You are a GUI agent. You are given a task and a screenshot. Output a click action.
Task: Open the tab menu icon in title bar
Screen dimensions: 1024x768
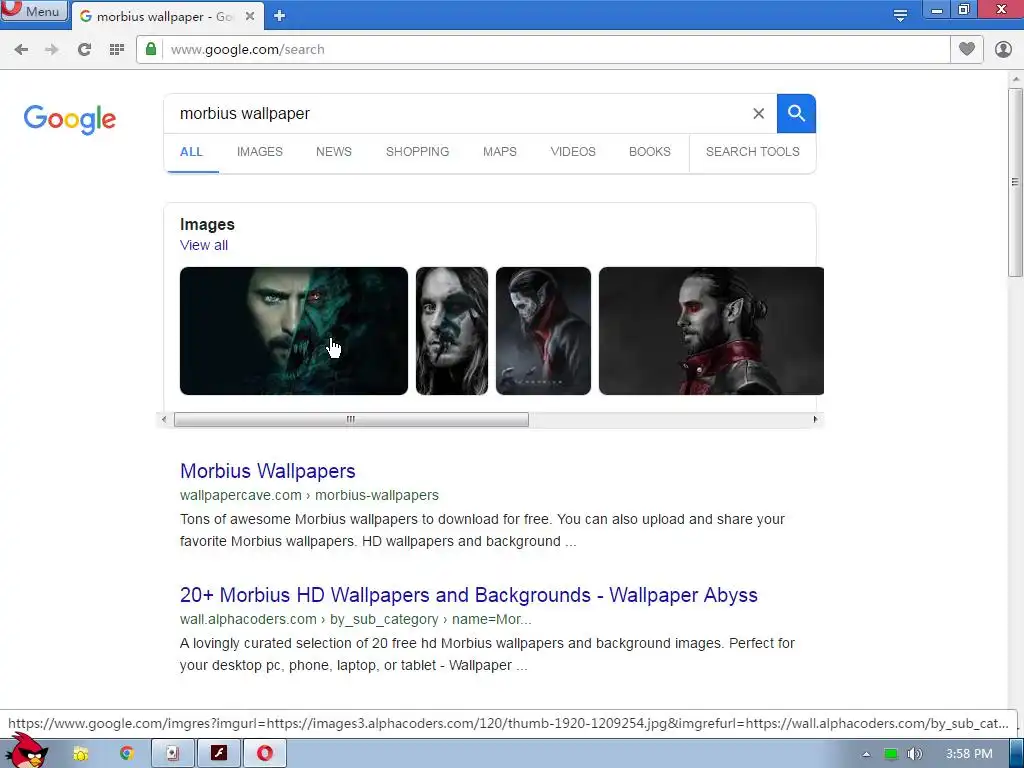[901, 16]
